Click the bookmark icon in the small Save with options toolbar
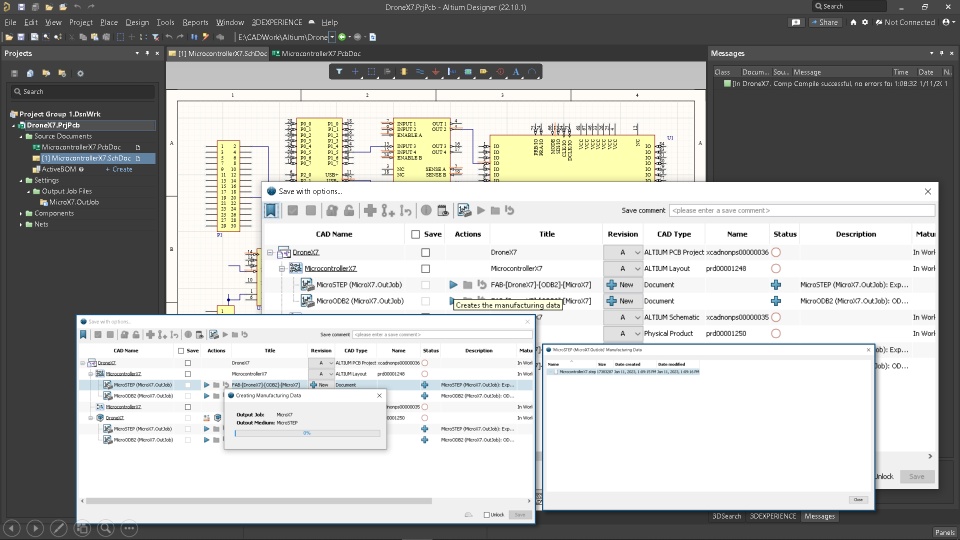 [x=83, y=335]
